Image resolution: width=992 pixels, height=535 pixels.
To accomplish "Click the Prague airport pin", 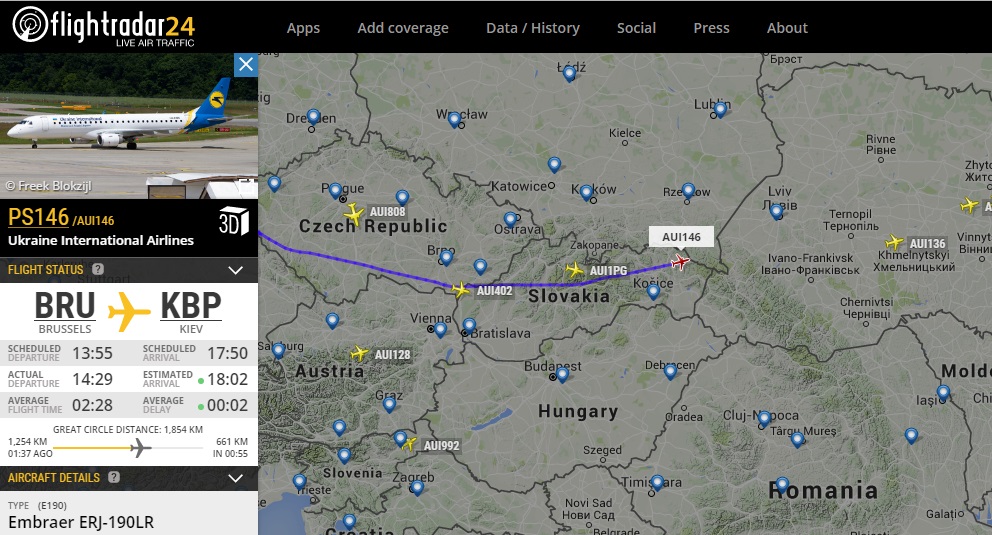I will [336, 190].
